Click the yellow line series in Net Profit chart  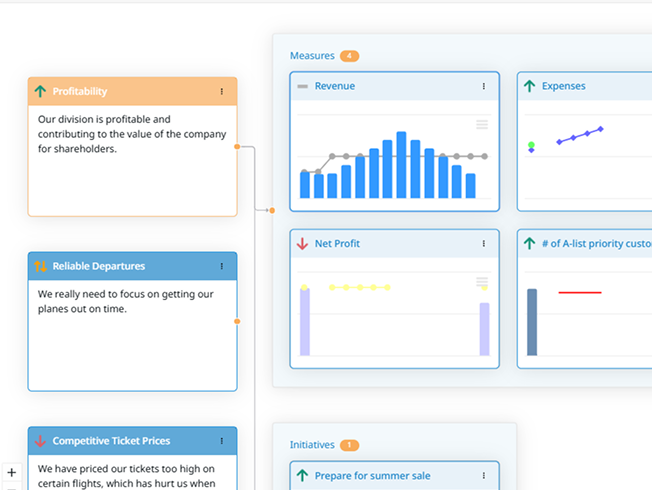tap(360, 287)
